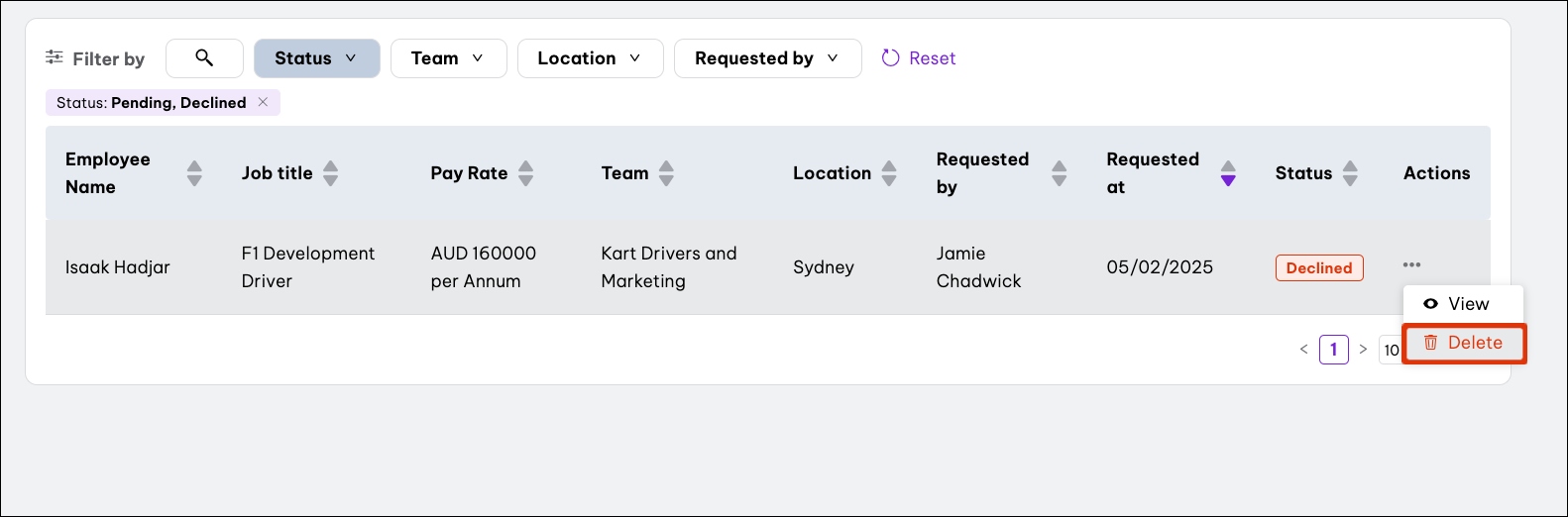Sort by Location column arrows

[889, 173]
